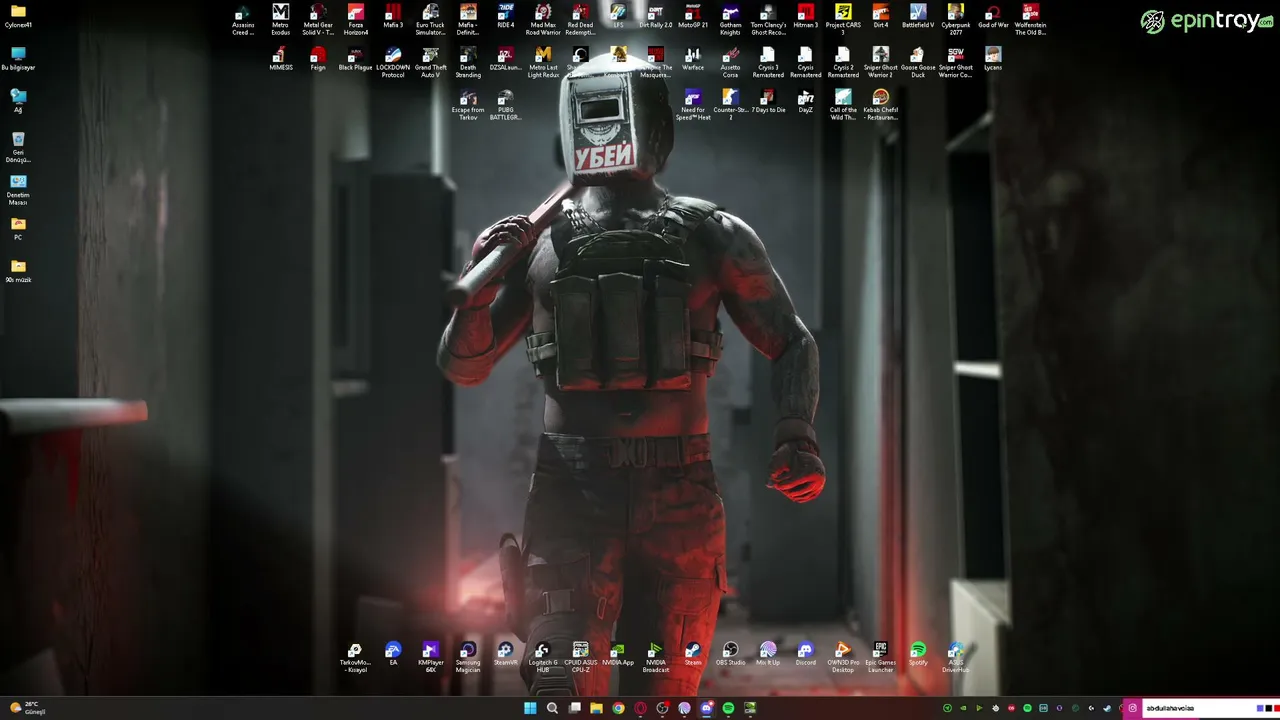Click the Steam icon in system tray
Screen dimensions: 1280x720
point(1106,708)
